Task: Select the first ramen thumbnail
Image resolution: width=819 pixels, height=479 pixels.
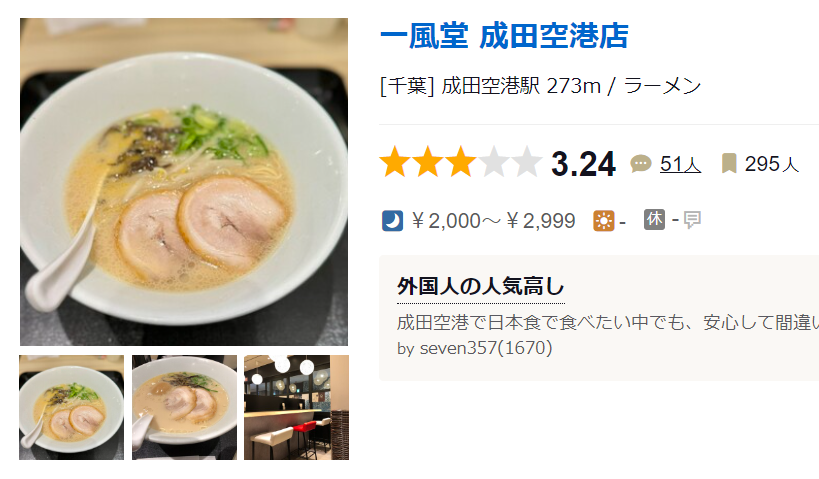Action: (x=72, y=407)
